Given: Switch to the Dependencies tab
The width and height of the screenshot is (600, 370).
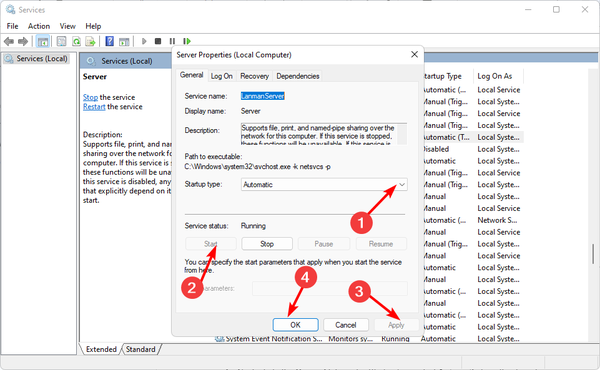Looking at the screenshot, I should 298,76.
